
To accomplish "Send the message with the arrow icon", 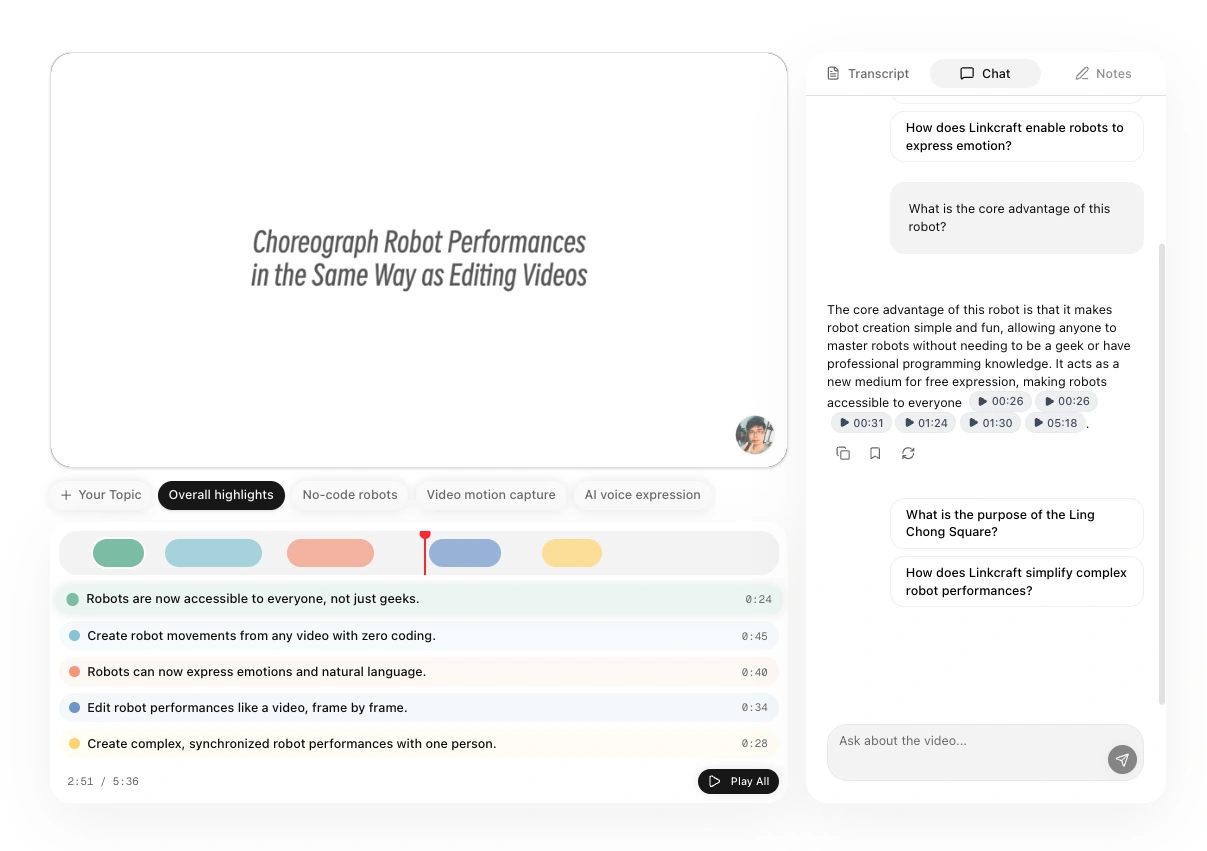I will click(1122, 760).
